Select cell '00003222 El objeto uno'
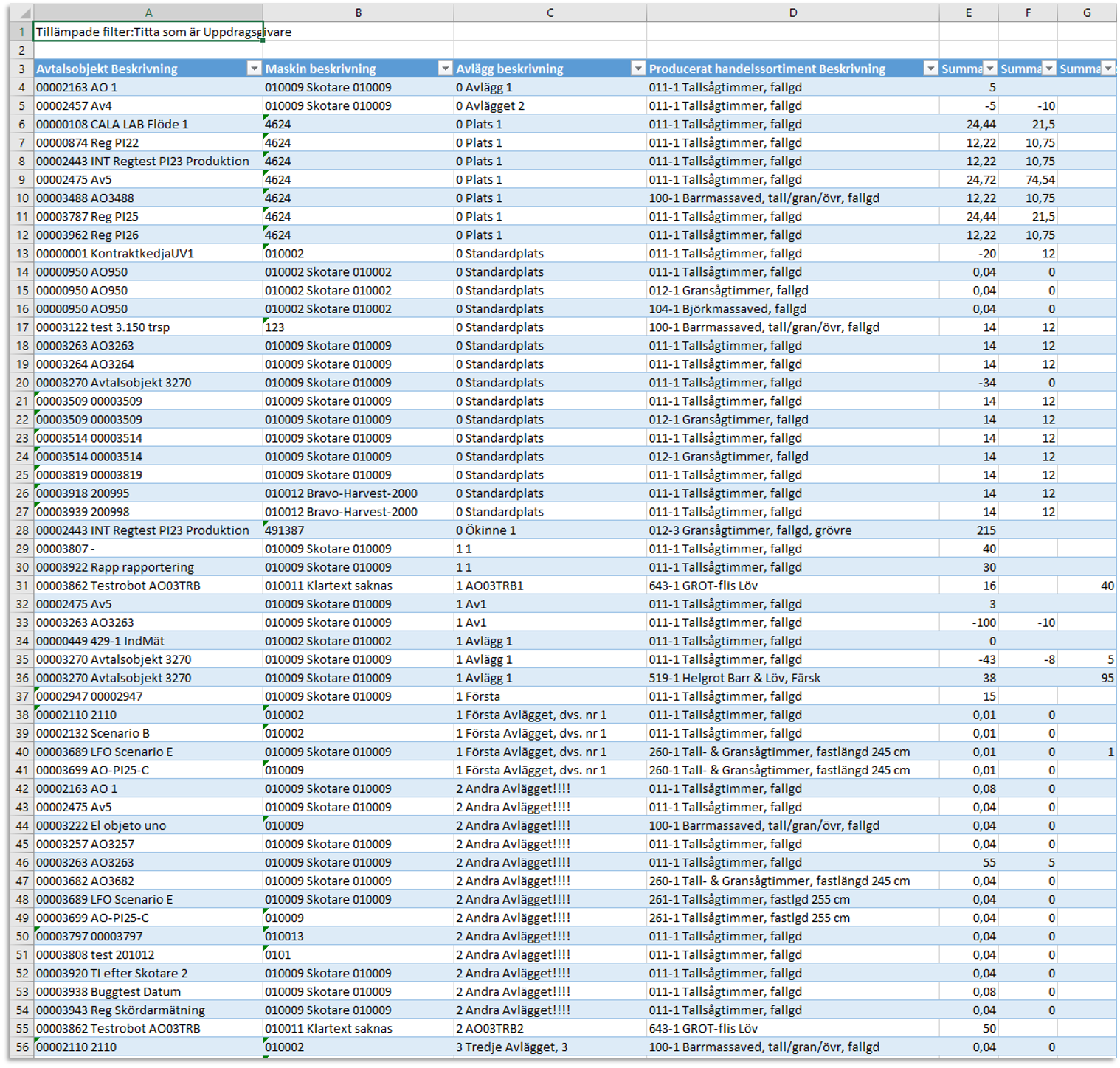 point(148,825)
